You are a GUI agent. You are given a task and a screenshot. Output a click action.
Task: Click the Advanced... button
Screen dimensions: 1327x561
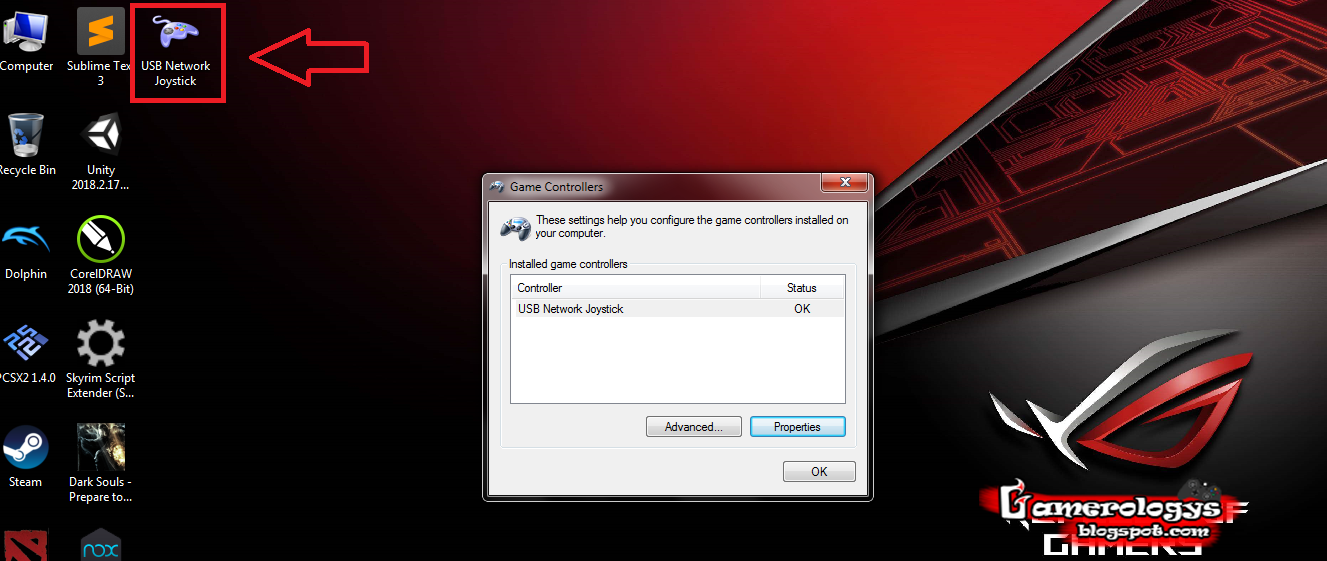693,427
